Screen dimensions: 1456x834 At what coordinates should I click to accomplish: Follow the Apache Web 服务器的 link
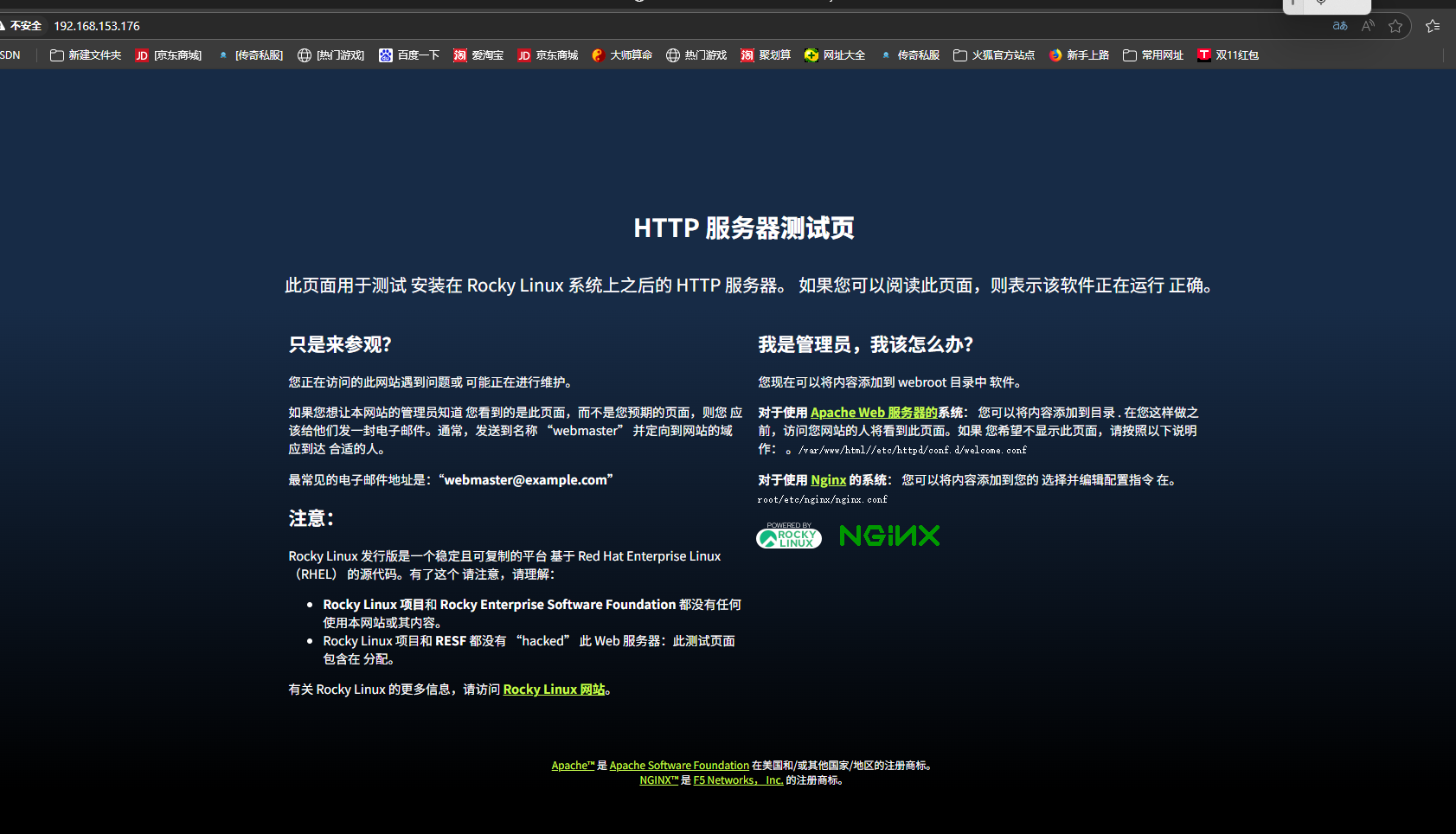[874, 413]
